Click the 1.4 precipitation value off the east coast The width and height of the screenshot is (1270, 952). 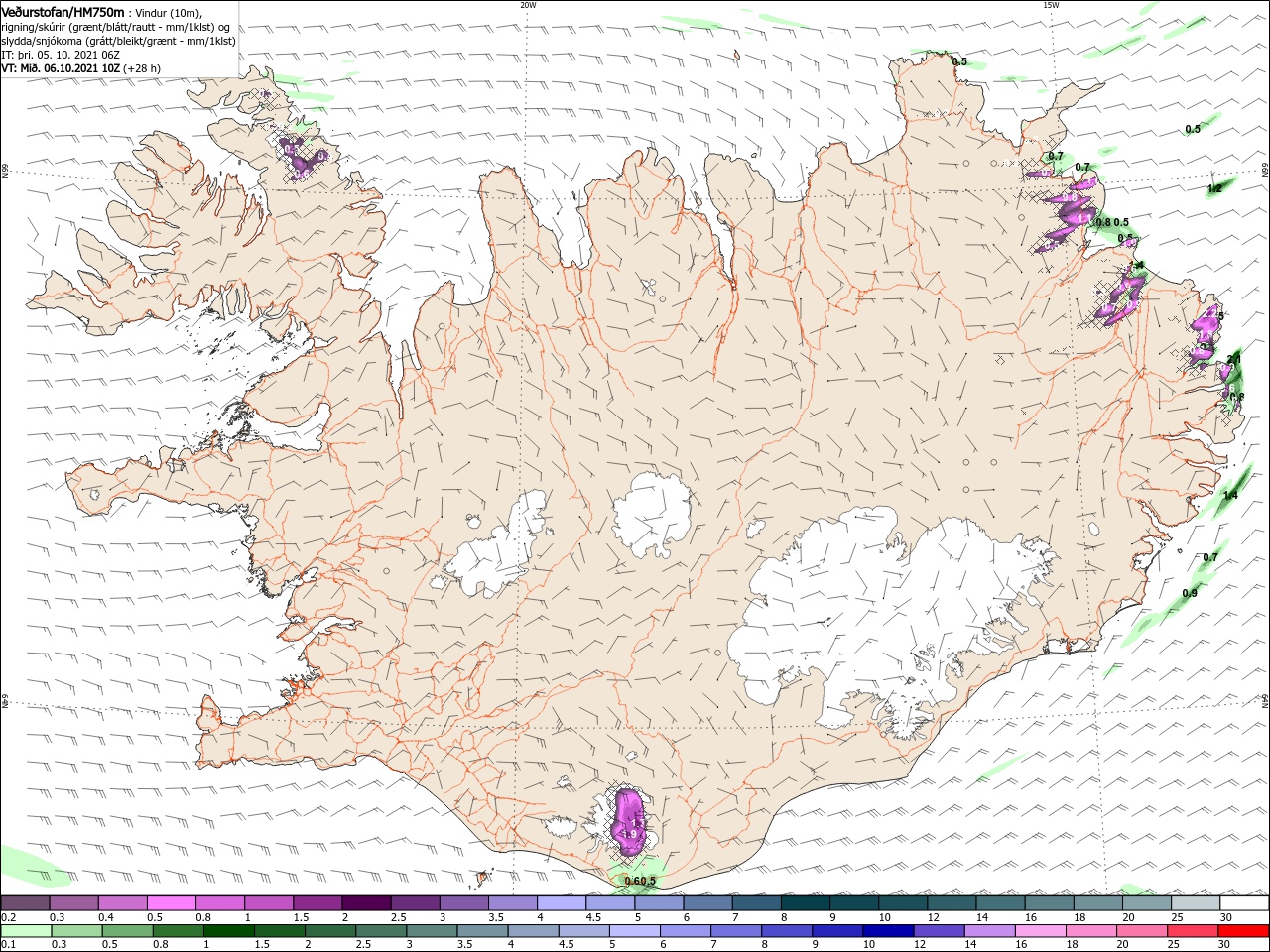tap(1230, 495)
